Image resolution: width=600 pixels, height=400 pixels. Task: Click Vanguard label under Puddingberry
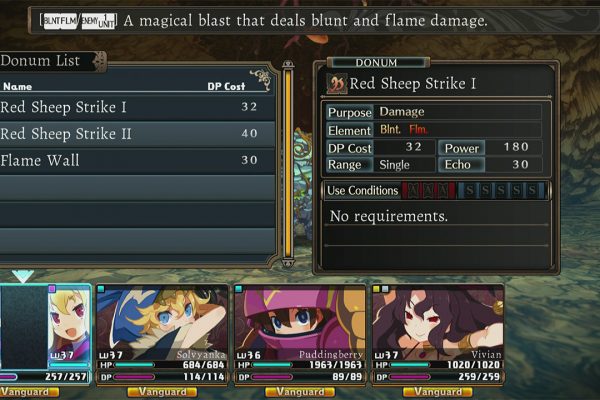300,392
